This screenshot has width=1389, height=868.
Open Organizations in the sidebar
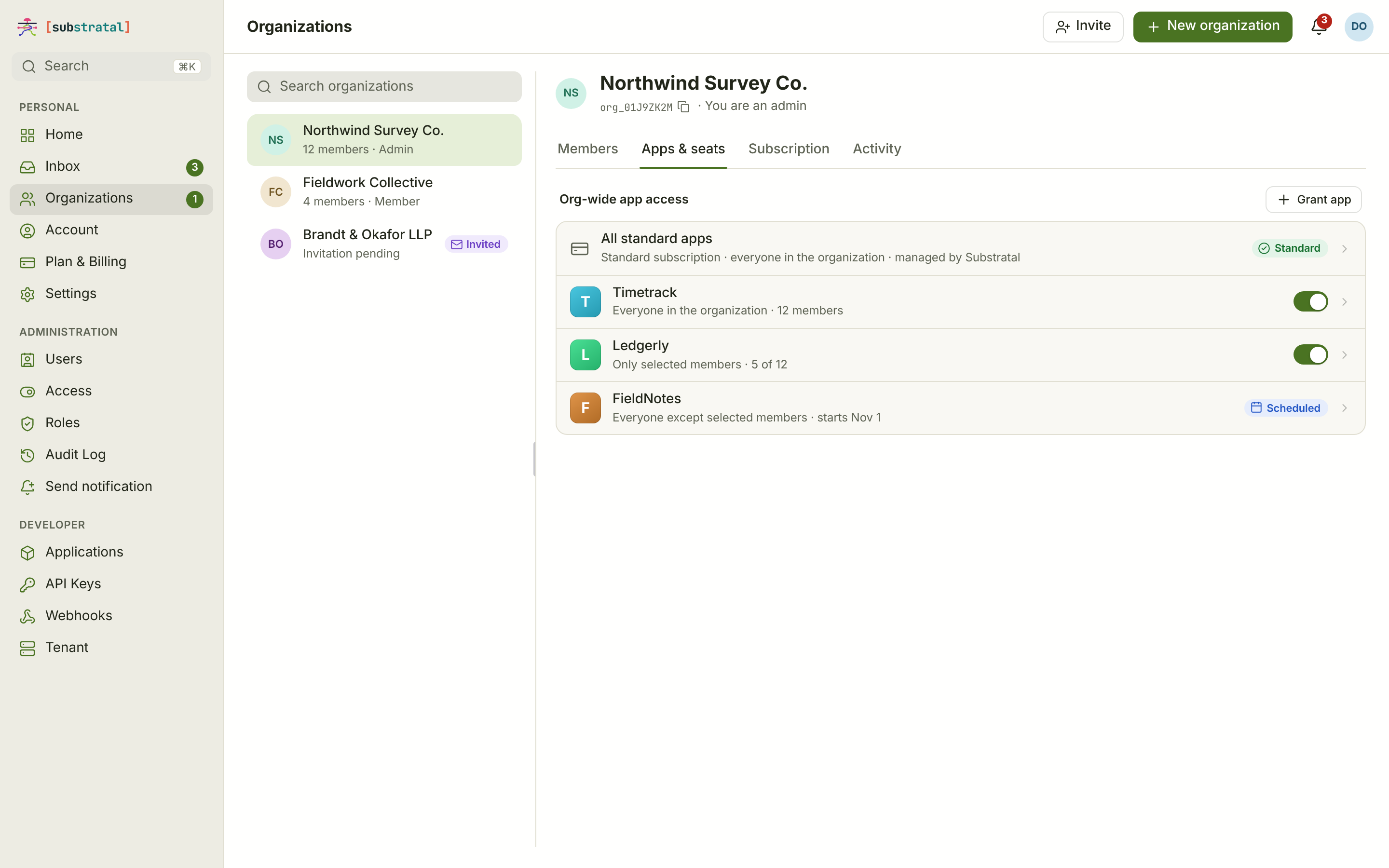coord(111,200)
